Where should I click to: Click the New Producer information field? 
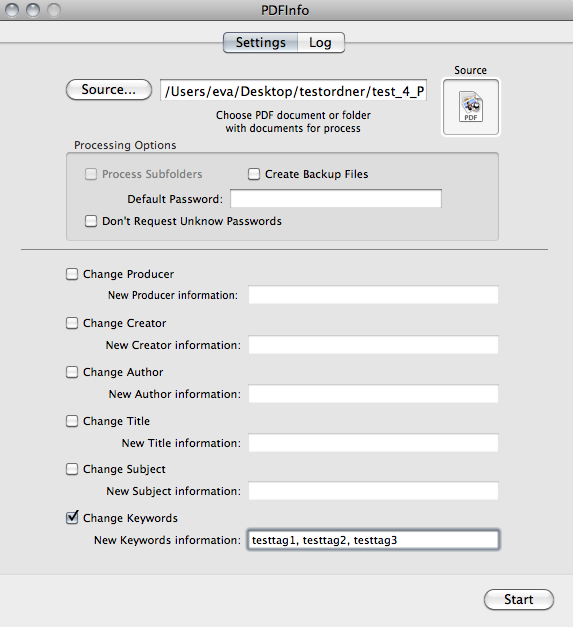coord(373,295)
